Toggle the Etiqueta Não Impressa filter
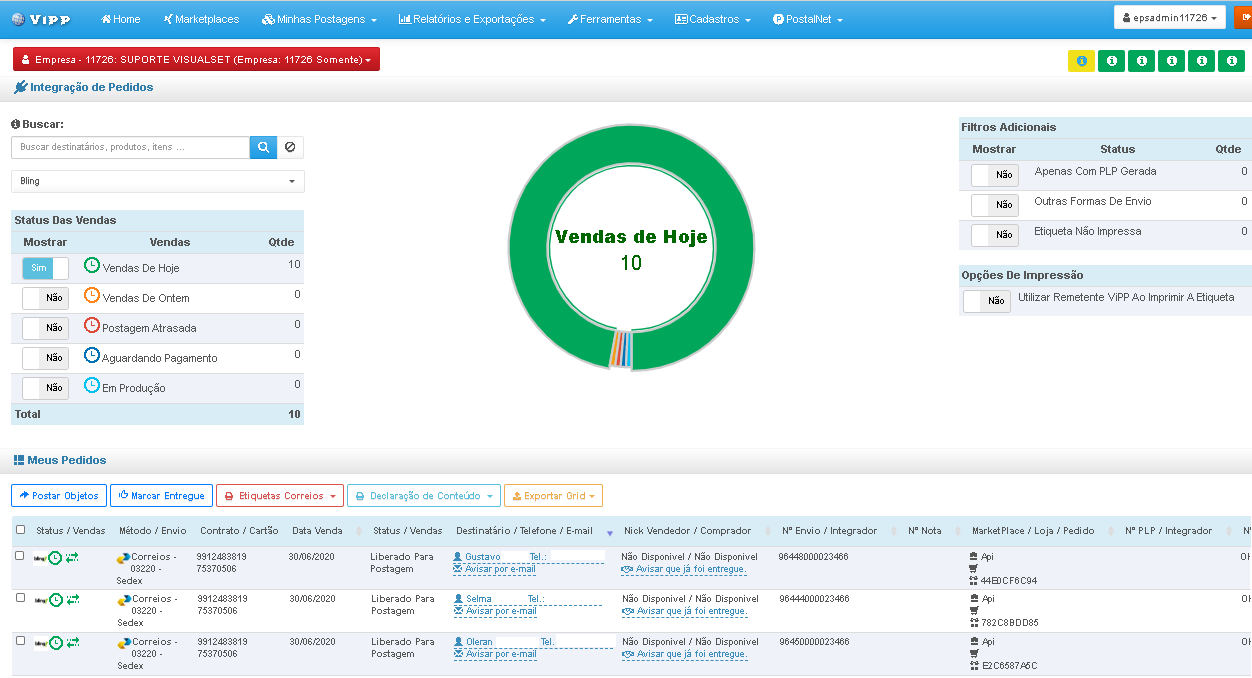The width and height of the screenshot is (1252, 678). [x=995, y=235]
